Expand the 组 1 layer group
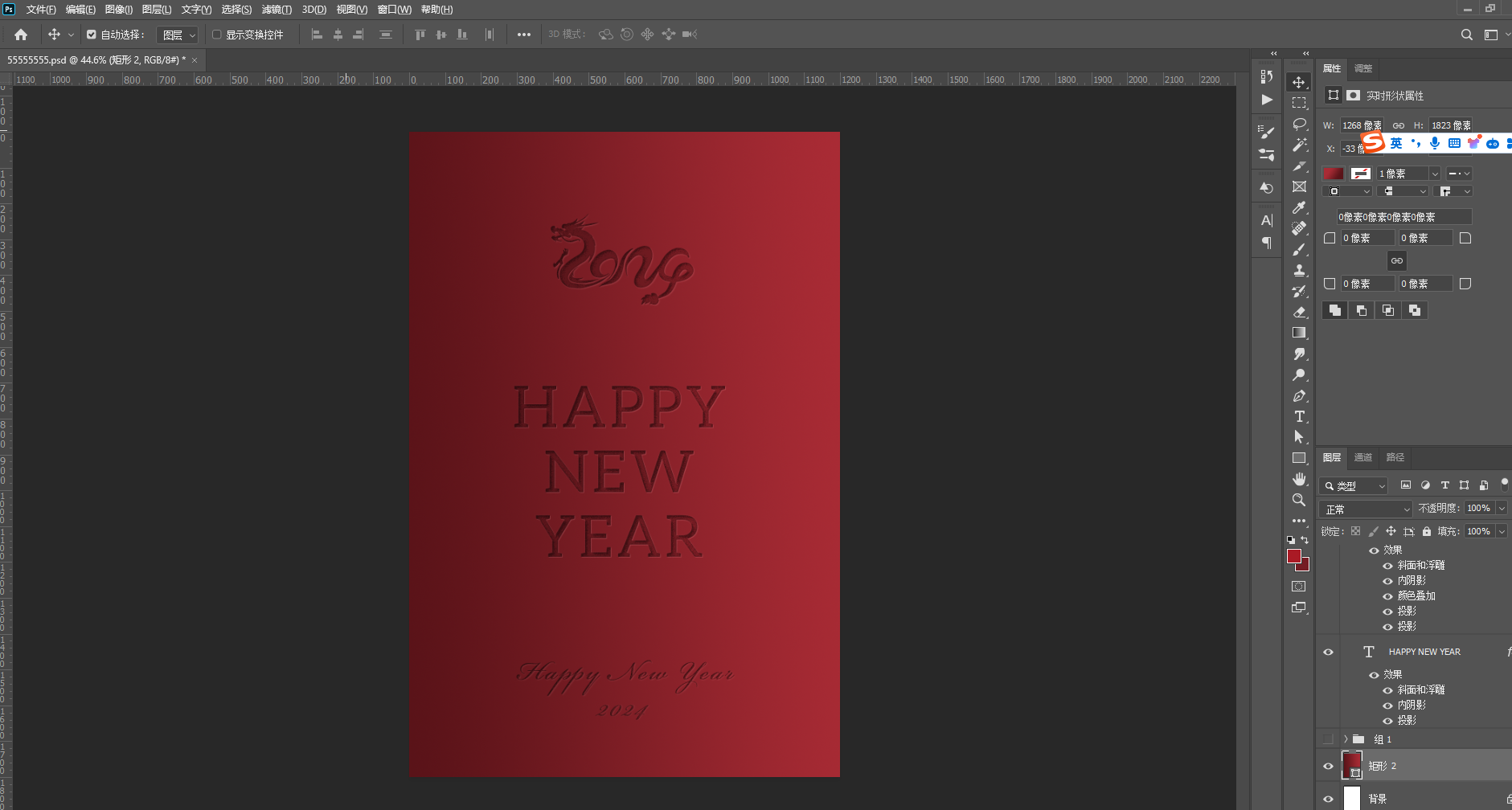This screenshot has width=1512, height=810. pyautogui.click(x=1345, y=739)
